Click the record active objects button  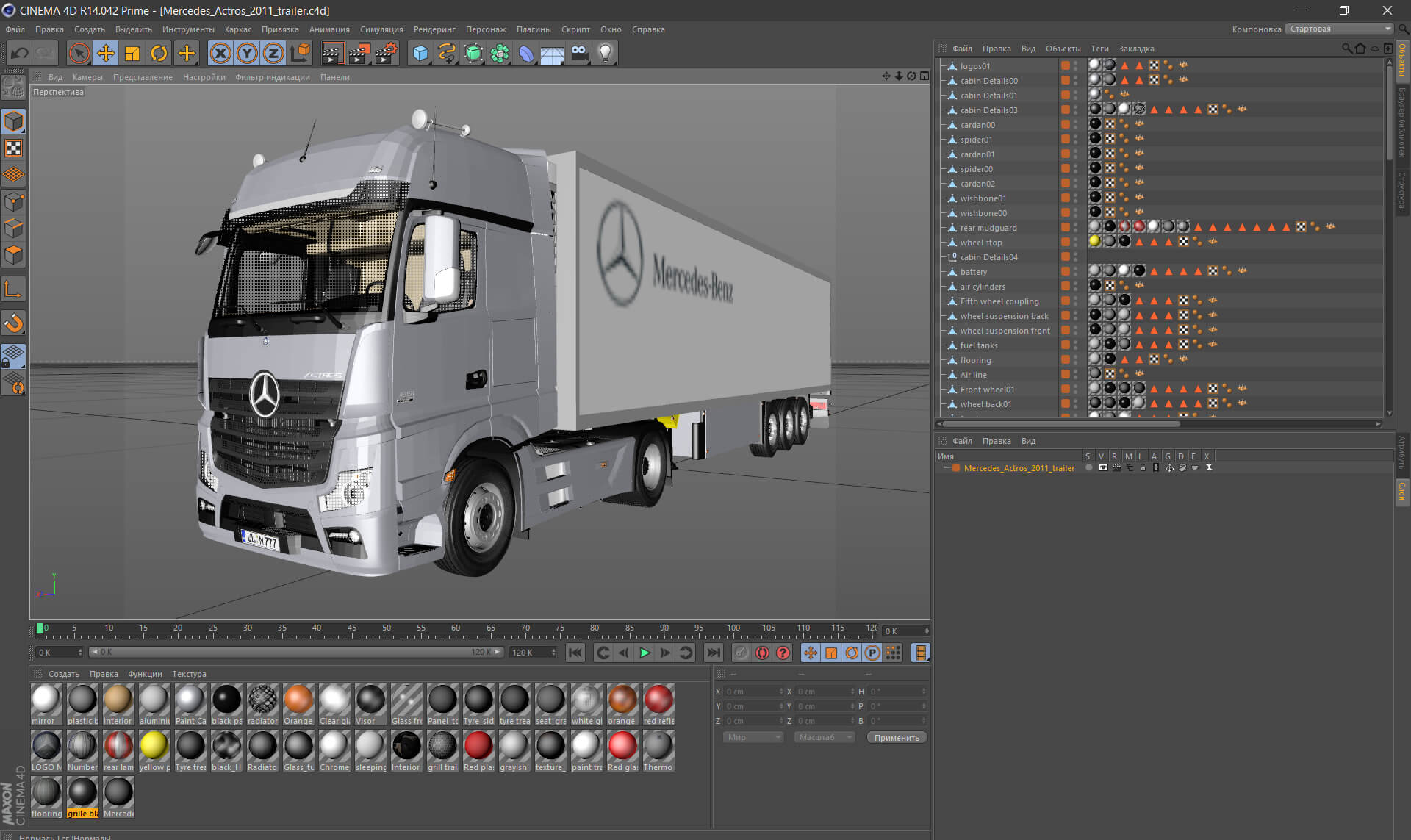742,653
